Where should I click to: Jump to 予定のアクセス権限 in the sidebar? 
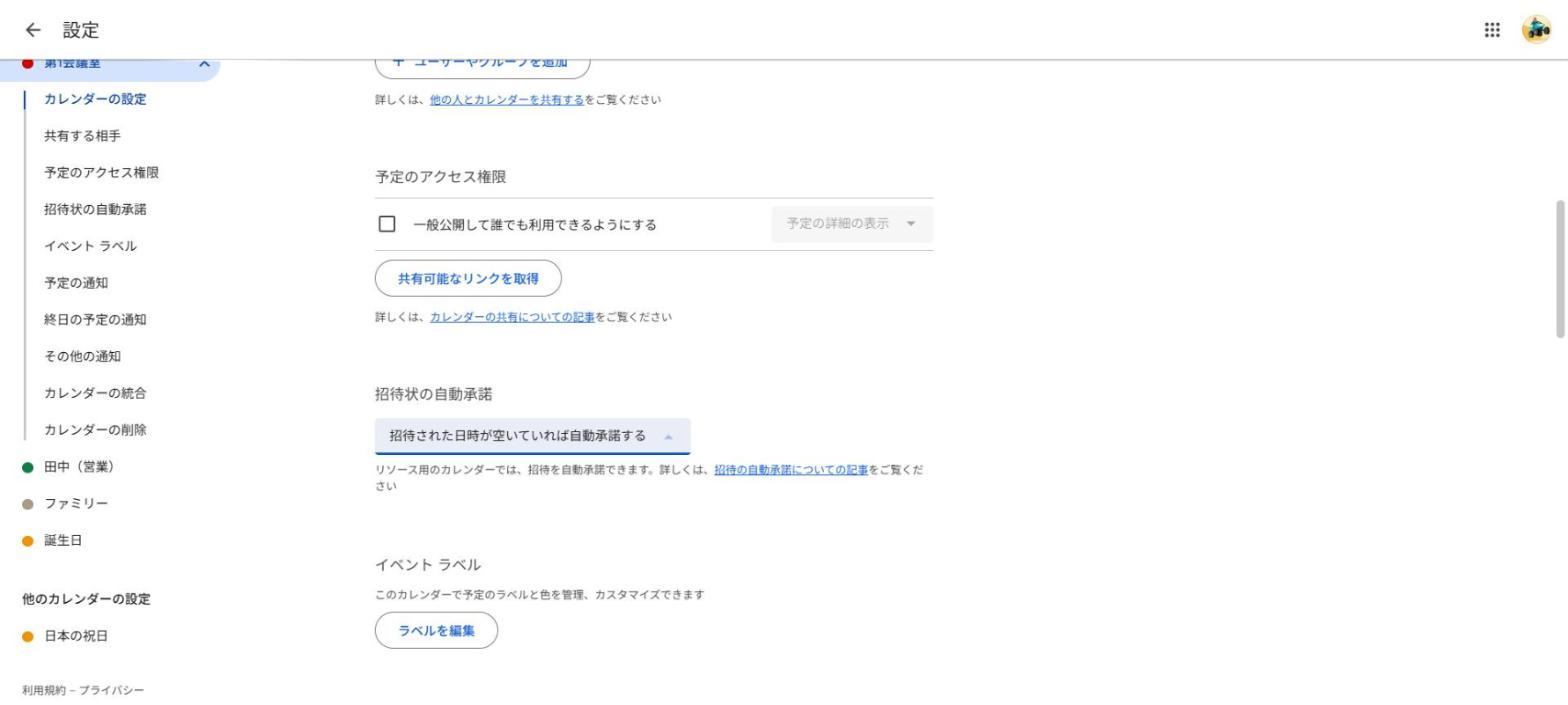click(101, 173)
